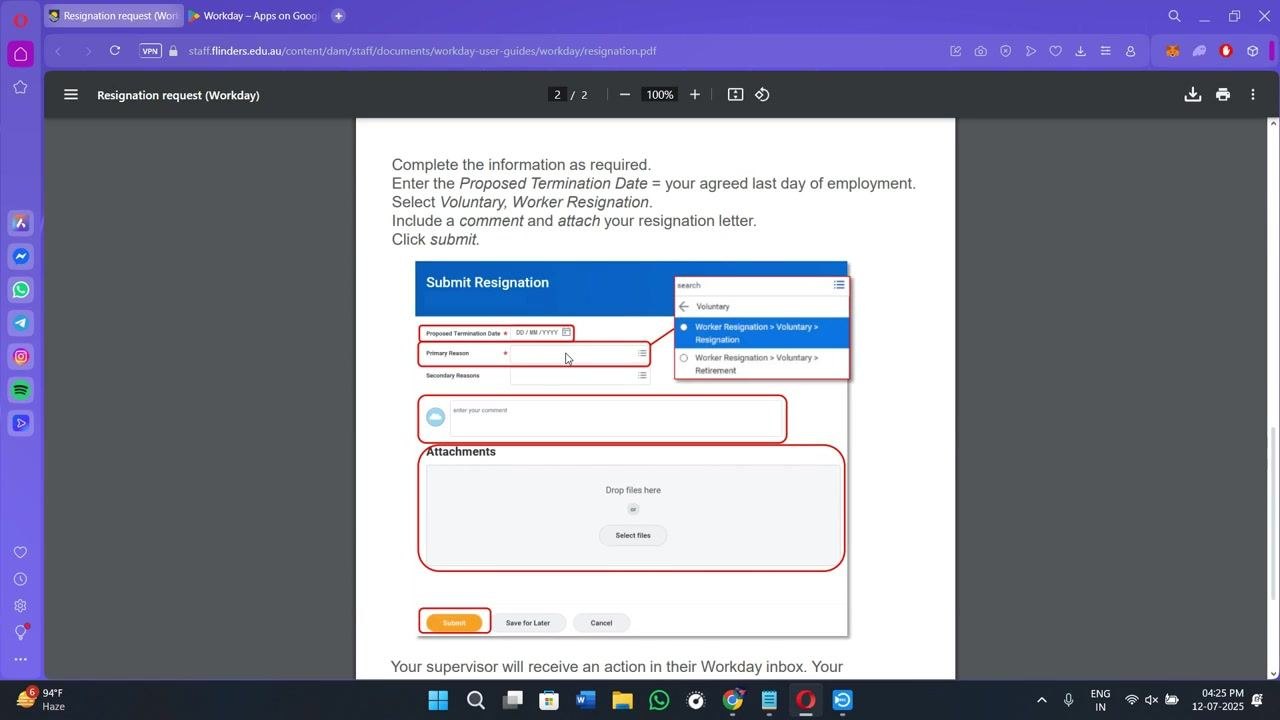Toggle the VPN badge in address bar
The width and height of the screenshot is (1280, 720).
[150, 51]
